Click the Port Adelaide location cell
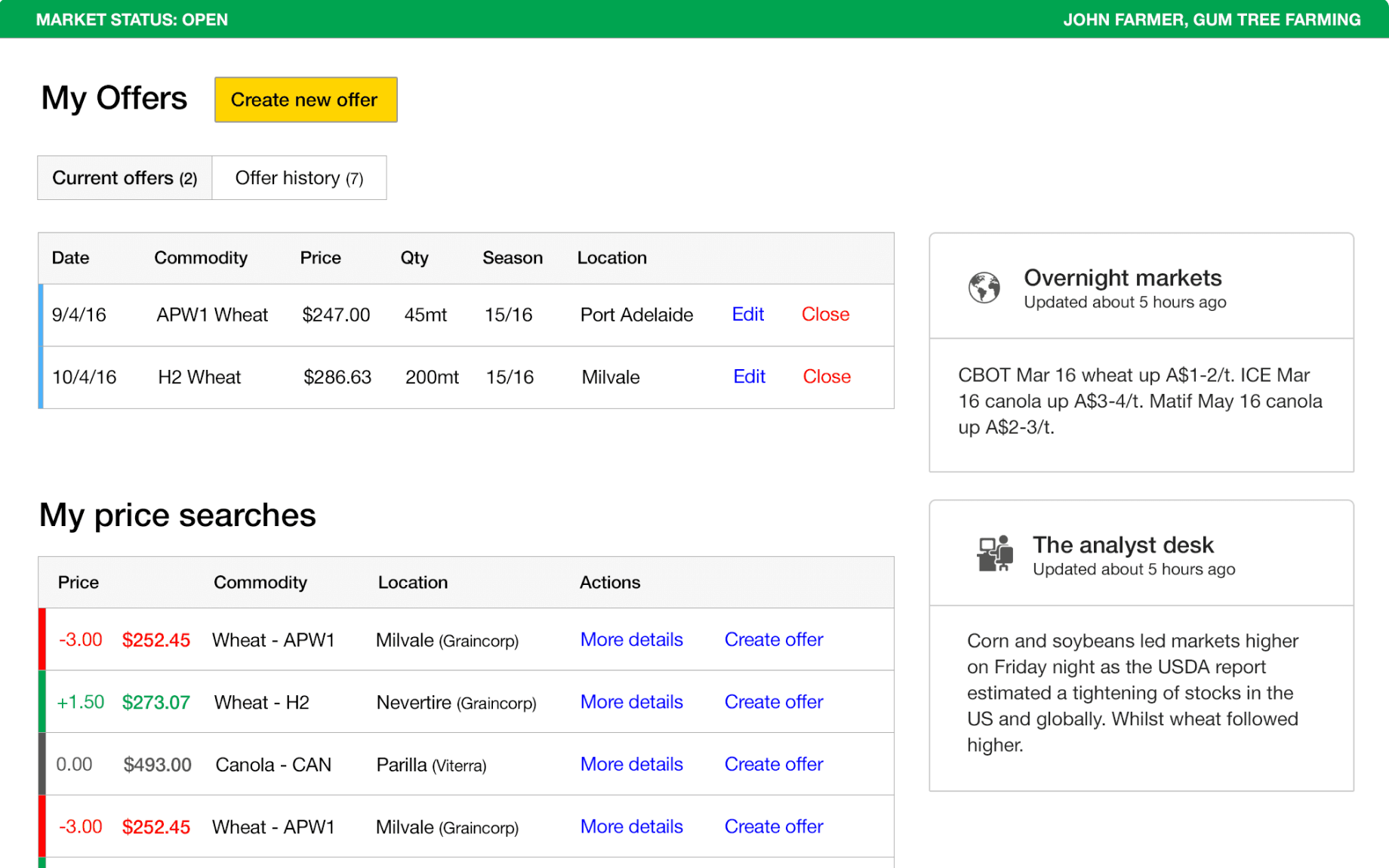The image size is (1389, 868). pos(636,315)
